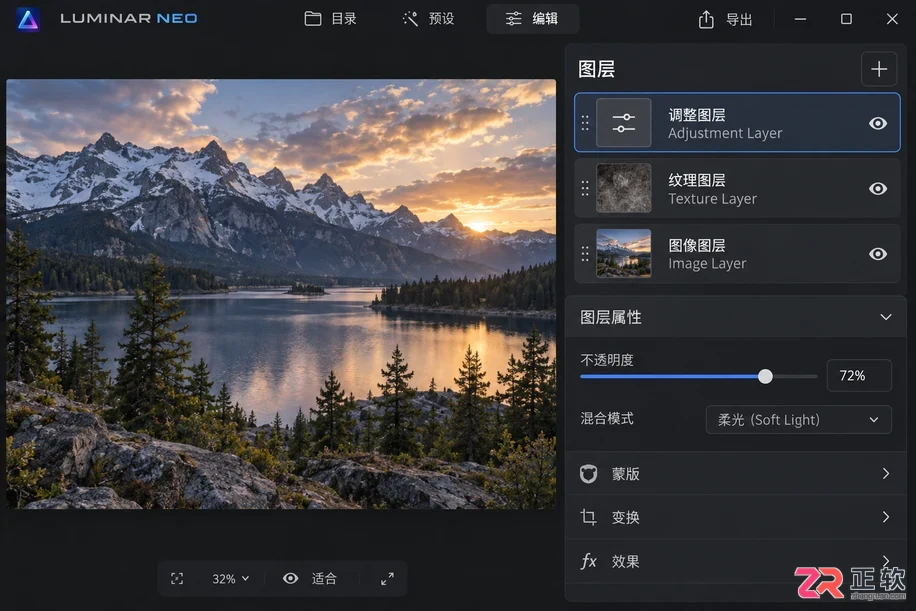This screenshot has width=916, height=611.
Task: Select the 图像图层 Image Layer row
Action: pos(737,254)
